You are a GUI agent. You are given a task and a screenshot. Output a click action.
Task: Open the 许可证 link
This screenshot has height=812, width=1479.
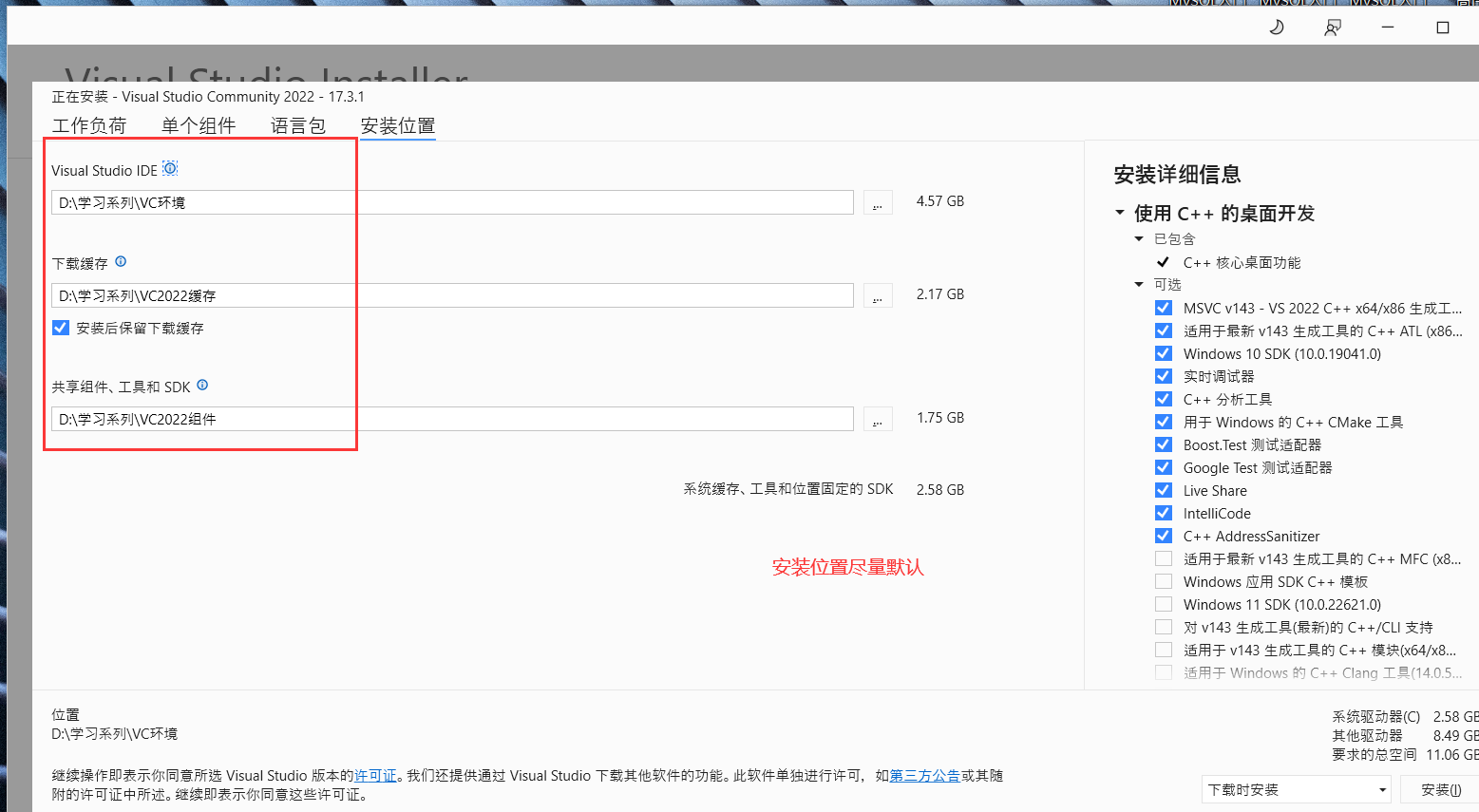pos(375,775)
